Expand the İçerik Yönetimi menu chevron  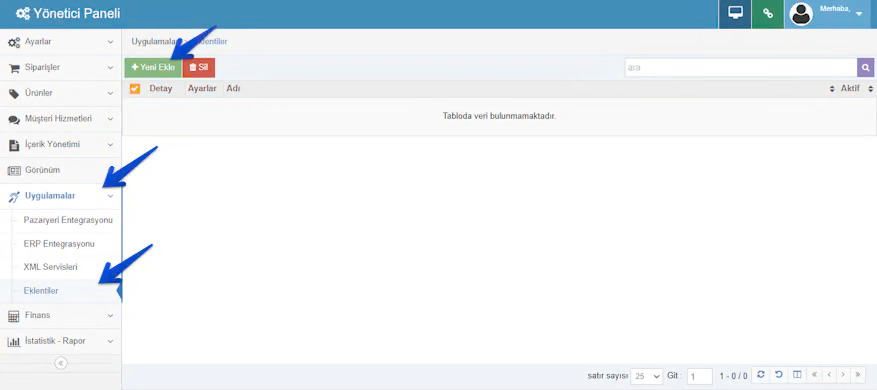point(110,145)
